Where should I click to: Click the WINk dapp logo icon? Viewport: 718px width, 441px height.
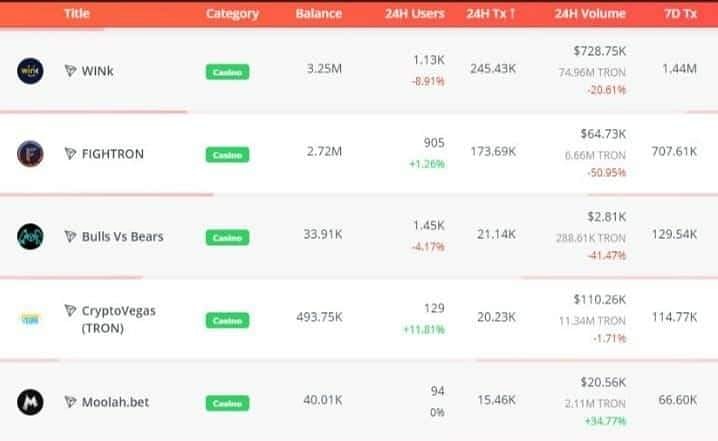30,71
